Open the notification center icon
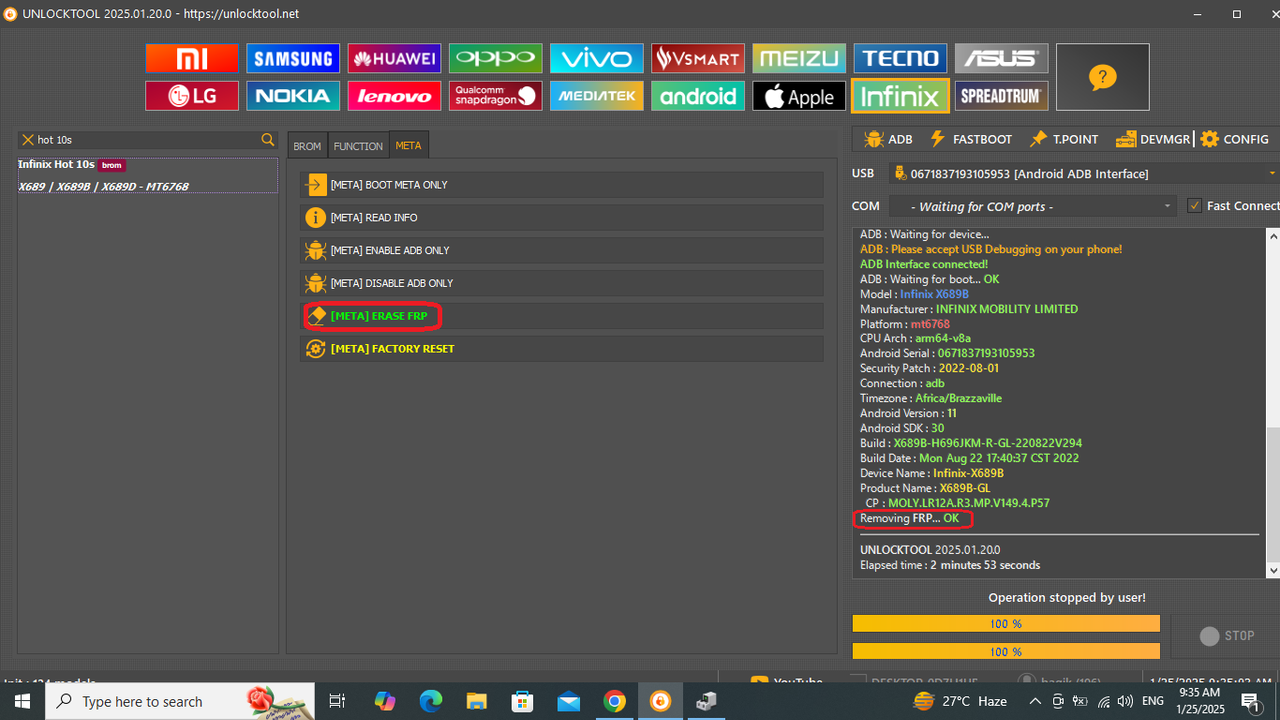This screenshot has height=720, width=1280. click(1250, 702)
